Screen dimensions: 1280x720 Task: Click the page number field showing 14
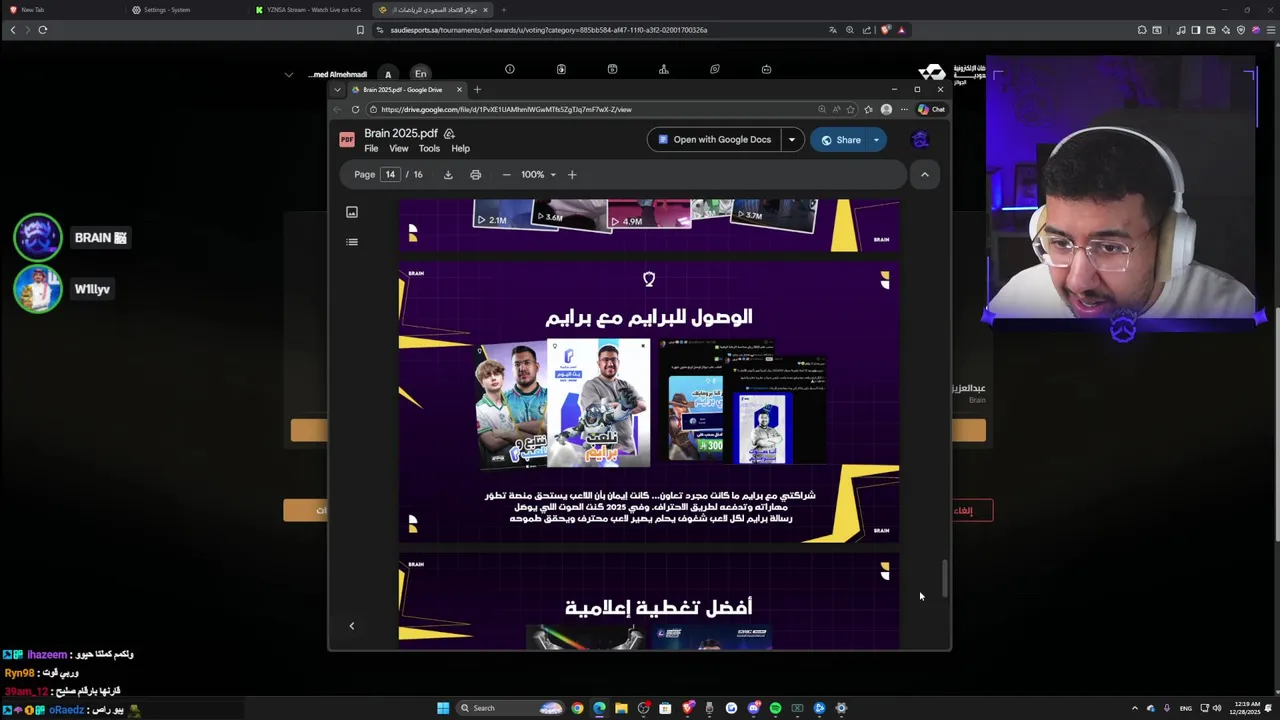pos(390,175)
